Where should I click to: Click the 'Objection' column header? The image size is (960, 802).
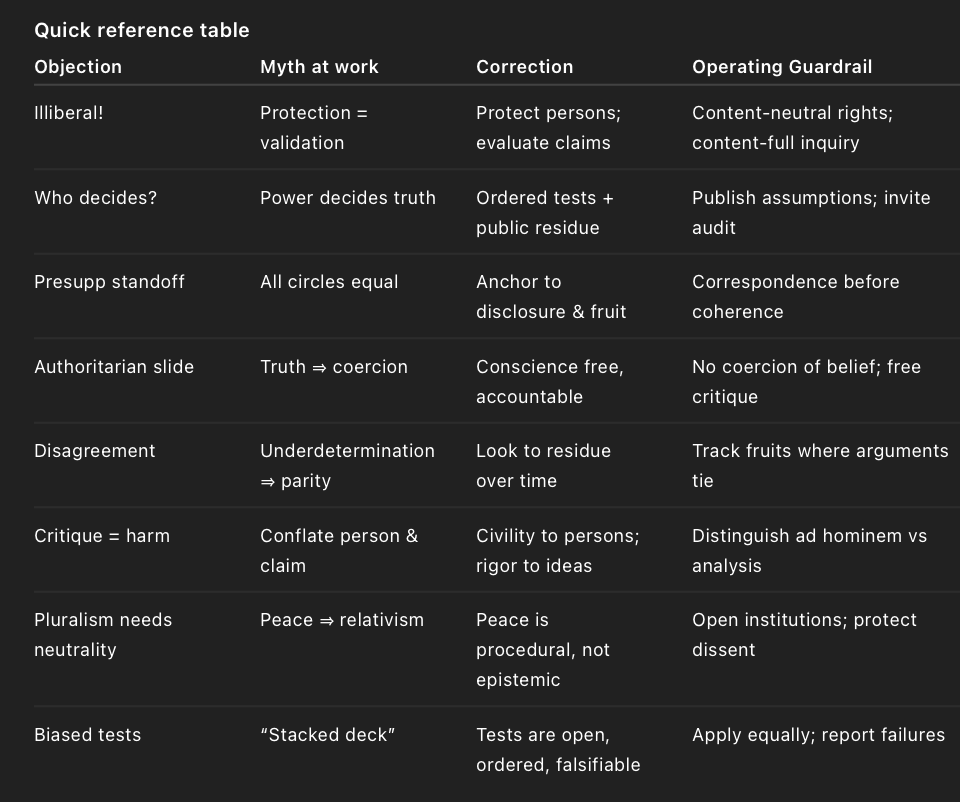(78, 67)
